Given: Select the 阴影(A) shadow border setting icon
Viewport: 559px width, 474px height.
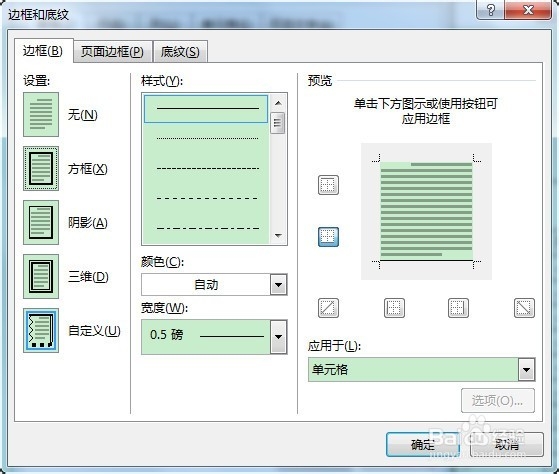Looking at the screenshot, I should click(x=41, y=222).
